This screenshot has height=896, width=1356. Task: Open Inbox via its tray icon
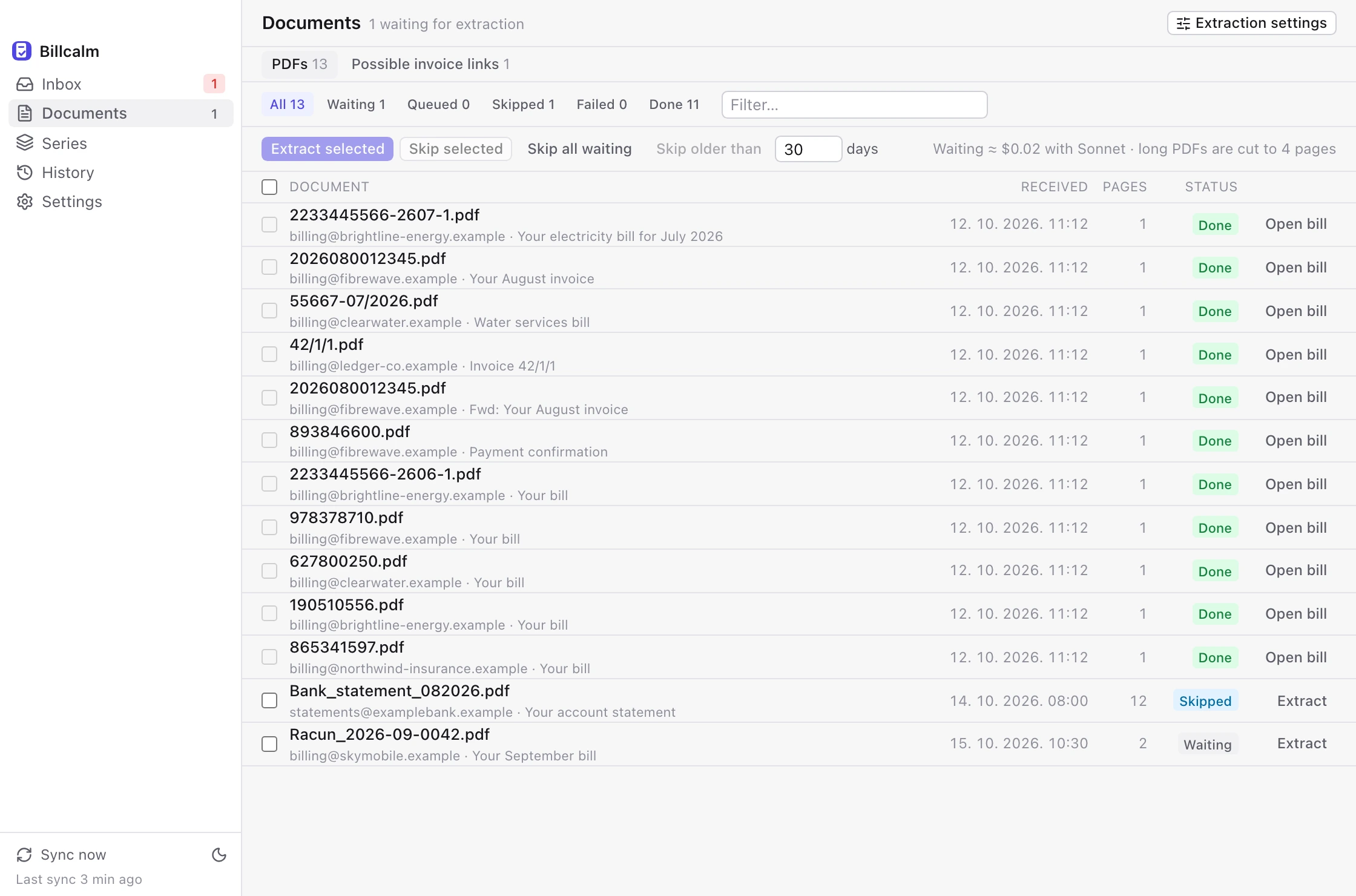tap(25, 84)
